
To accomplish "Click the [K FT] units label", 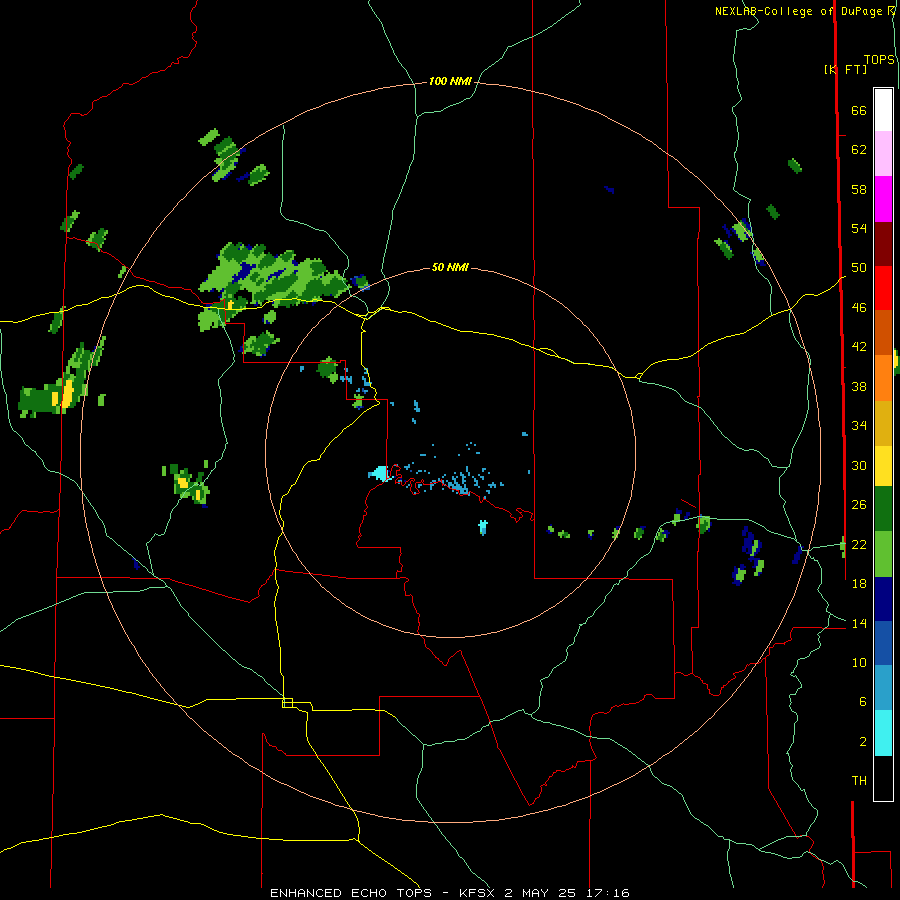I will click(x=845, y=69).
